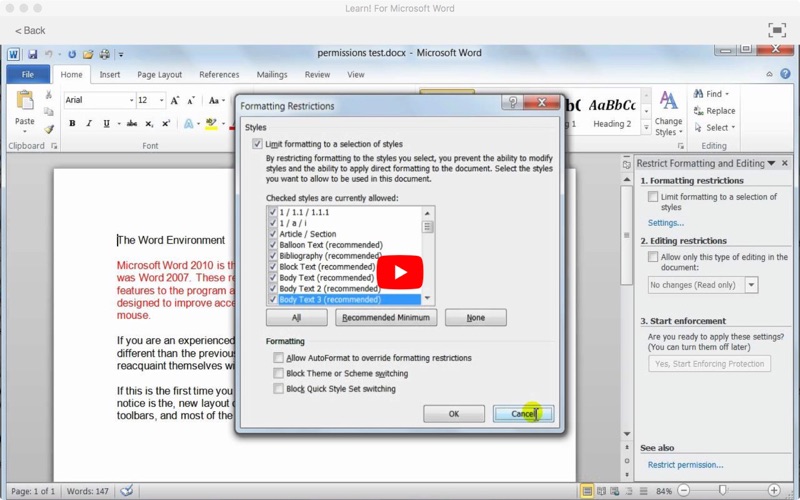Screen dimensions: 800x500
Task: Click the Settings... link in side pane
Action: point(665,223)
